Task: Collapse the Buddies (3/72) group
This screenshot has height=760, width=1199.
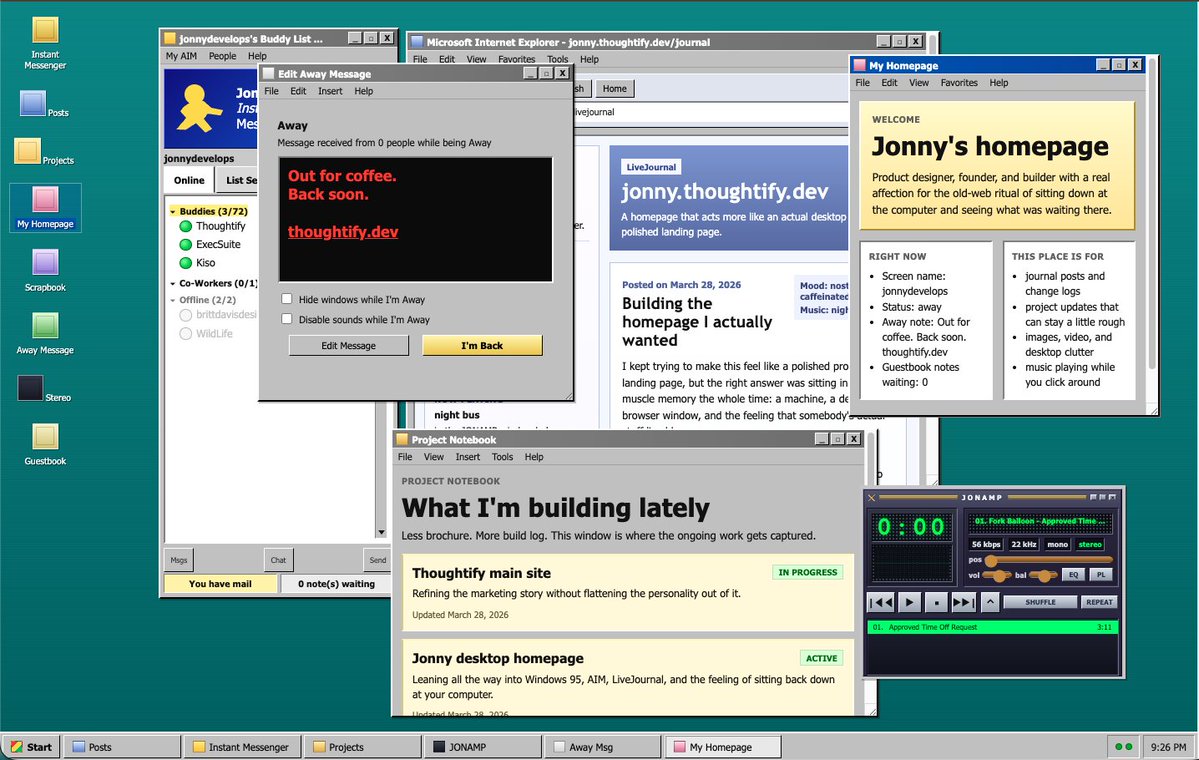Action: pyautogui.click(x=173, y=211)
